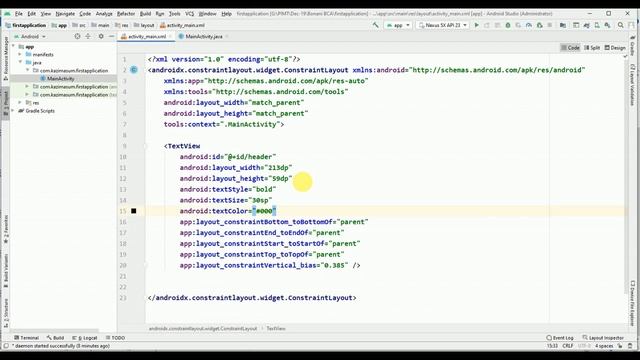Open the Refactor menu
Image resolution: width=640 pixels, height=360 pixels.
click(126, 13)
